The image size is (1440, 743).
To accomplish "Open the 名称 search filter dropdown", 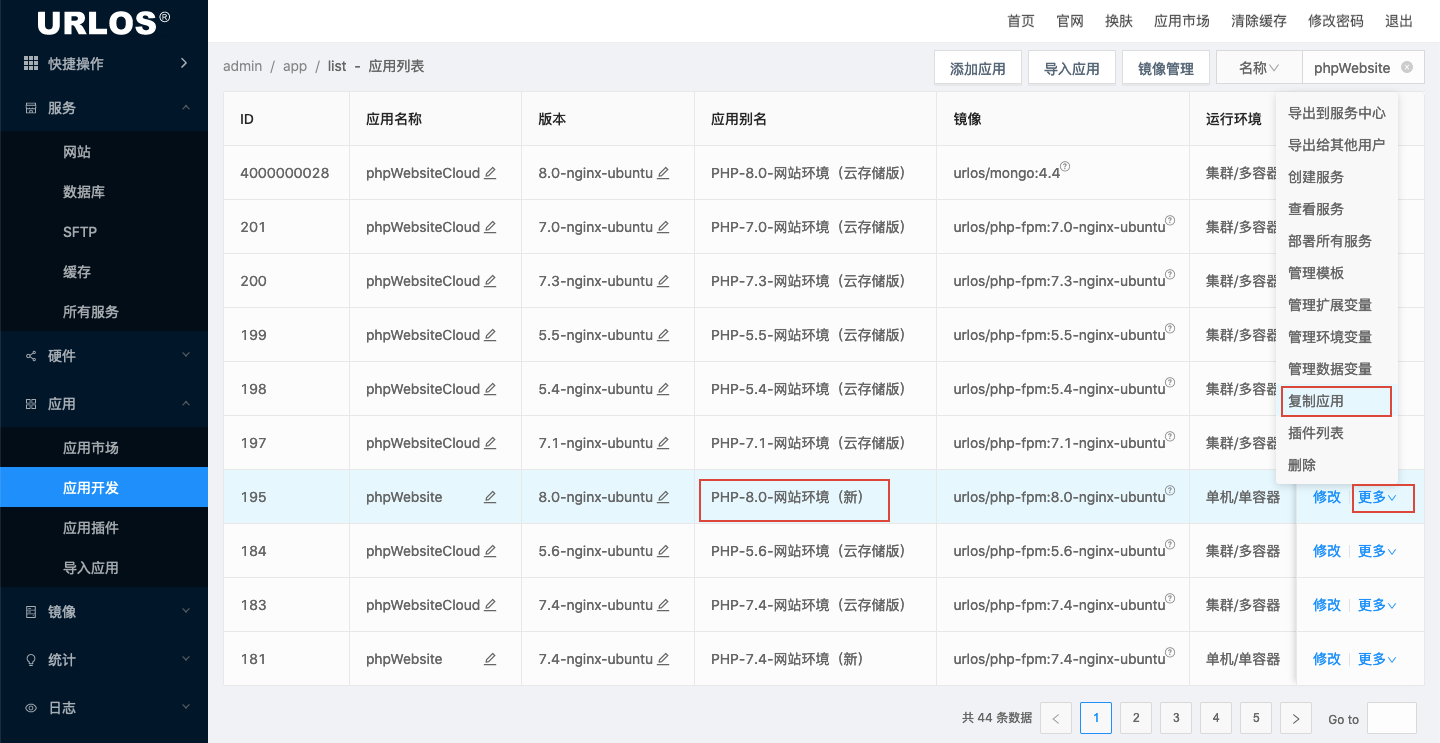I will tap(1259, 68).
